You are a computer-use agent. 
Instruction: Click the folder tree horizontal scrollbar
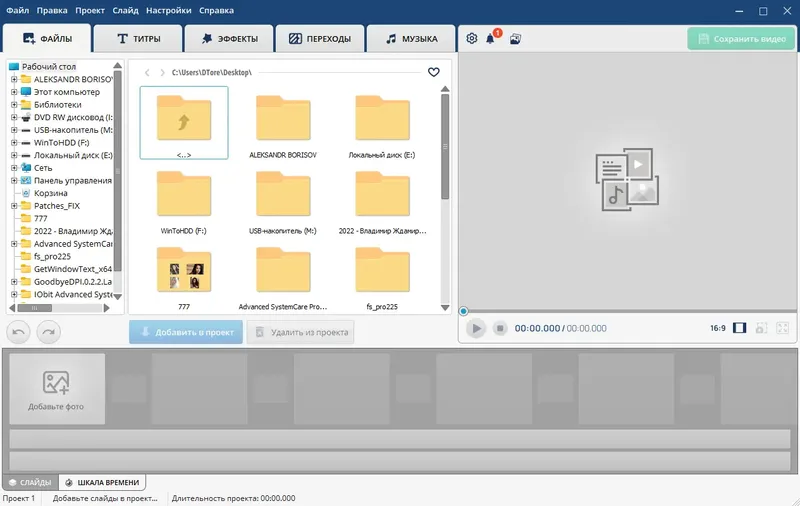(x=35, y=308)
